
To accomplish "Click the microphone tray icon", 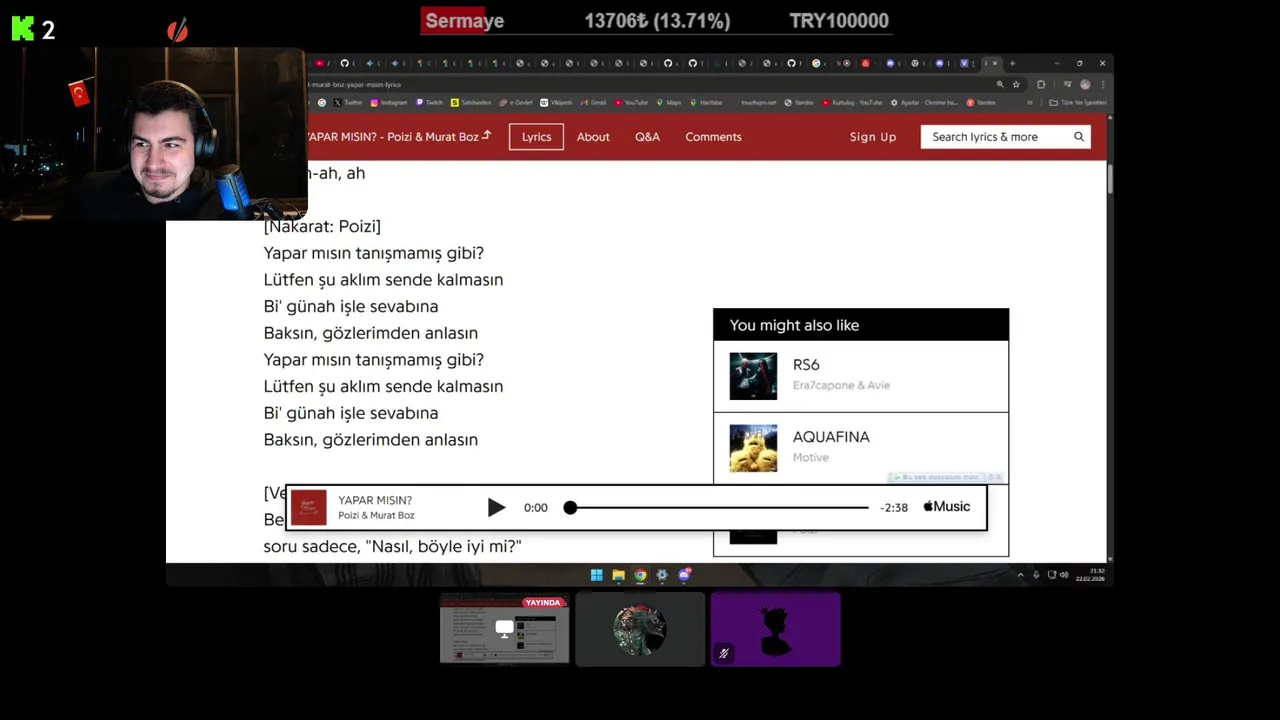I will [x=1036, y=575].
